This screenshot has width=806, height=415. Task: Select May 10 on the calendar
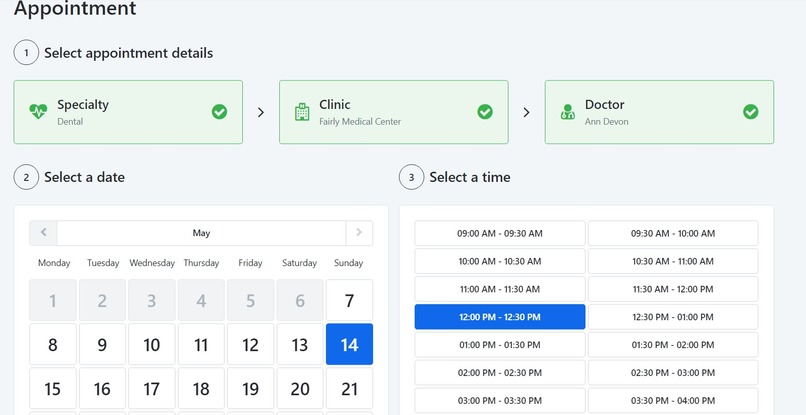pos(152,344)
